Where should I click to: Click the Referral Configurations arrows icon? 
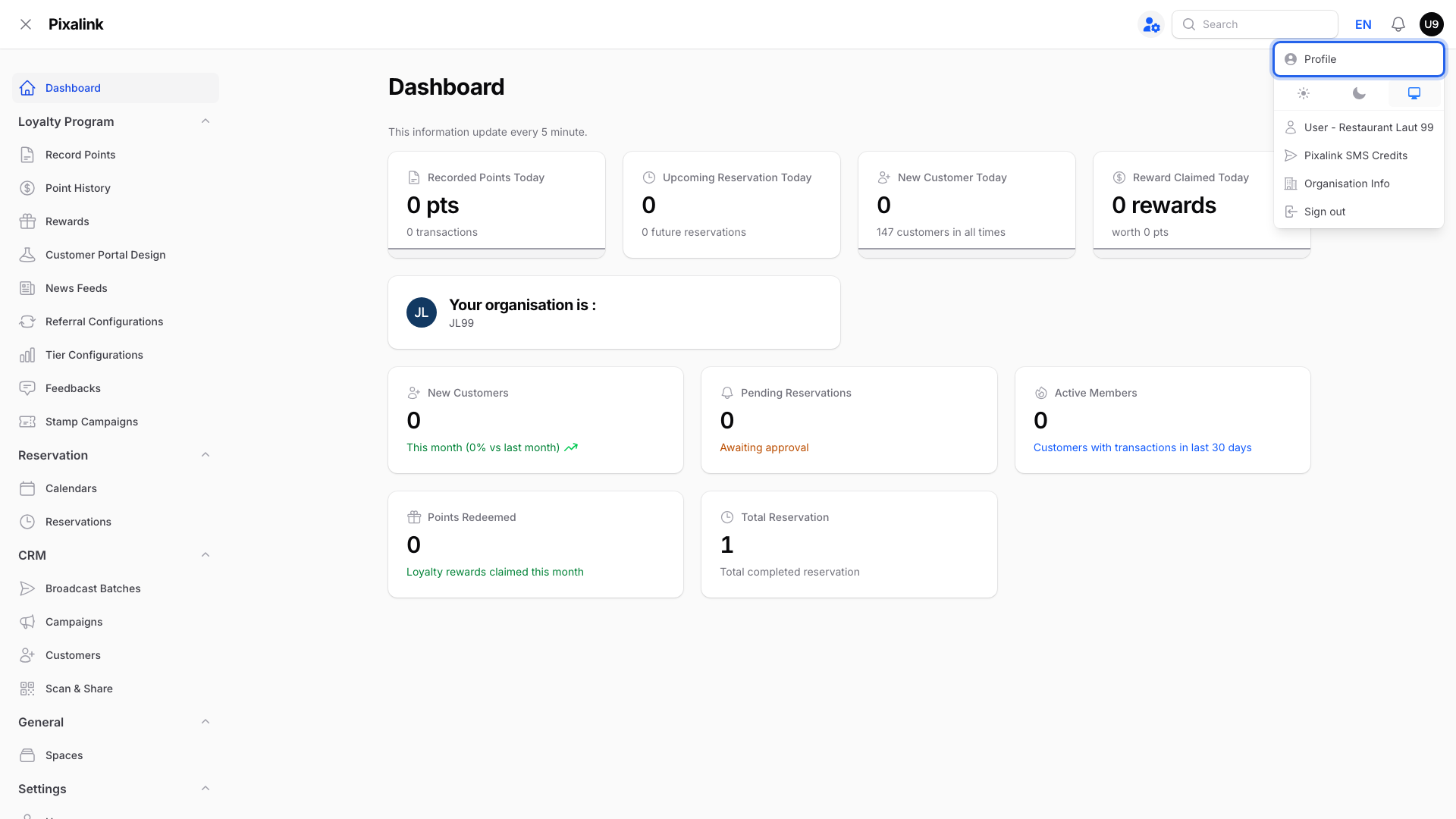click(27, 322)
